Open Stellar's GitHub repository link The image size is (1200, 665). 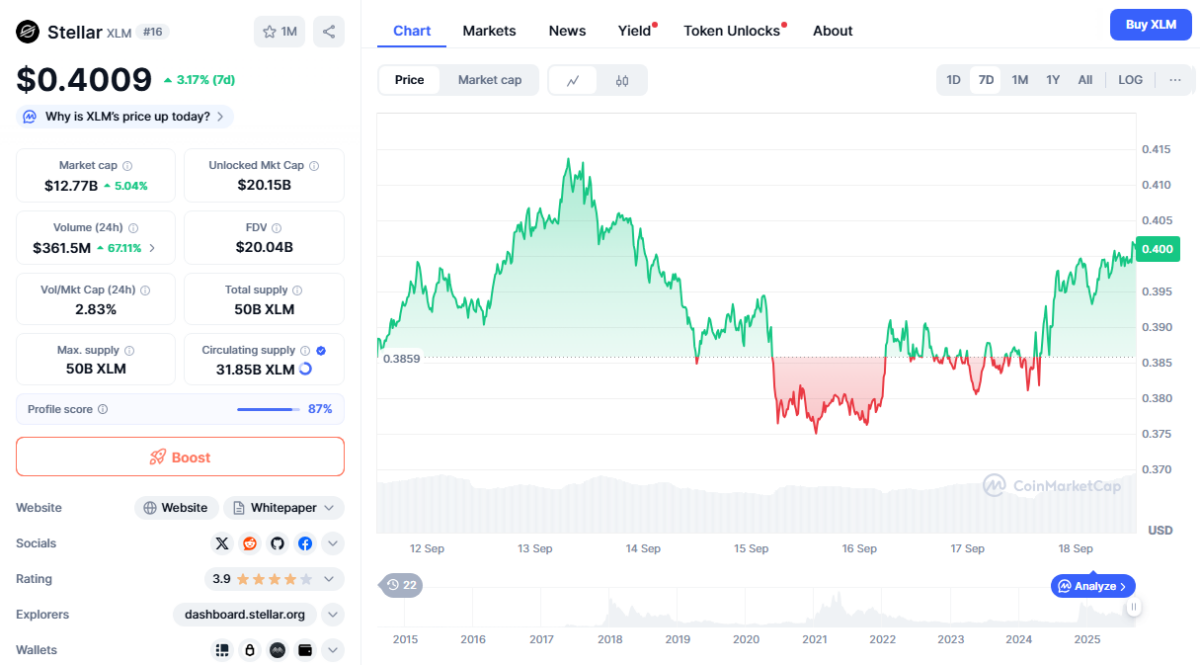pyautogui.click(x=277, y=544)
